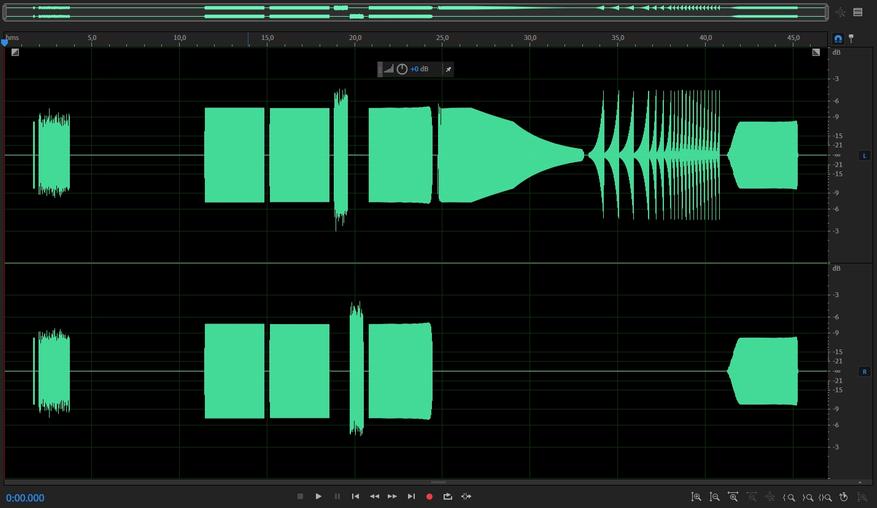Viewport: 877px width, 508px height.
Task: Click the Play button in transport controls
Action: [x=318, y=496]
